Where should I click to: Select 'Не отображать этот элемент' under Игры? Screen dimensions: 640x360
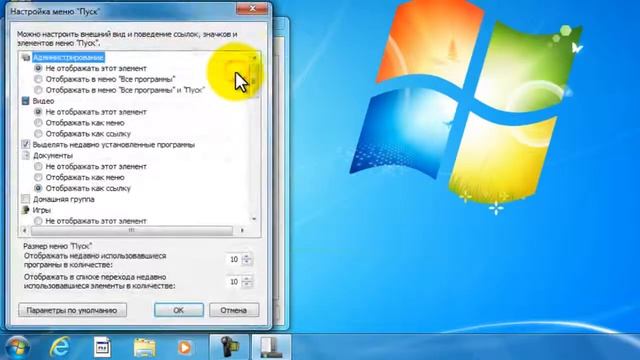[38, 221]
